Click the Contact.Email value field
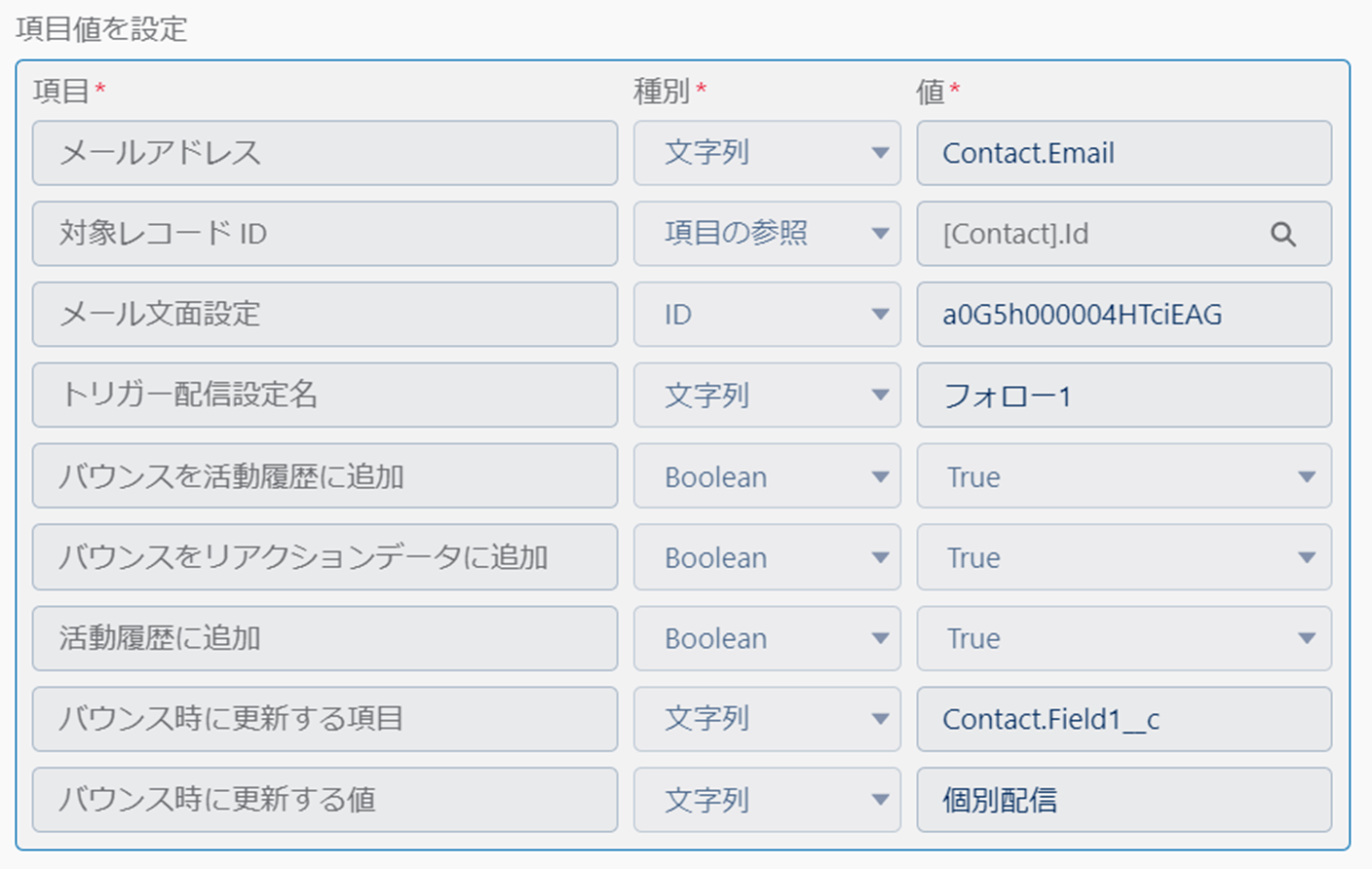1372x869 pixels. pyautogui.click(x=1124, y=153)
